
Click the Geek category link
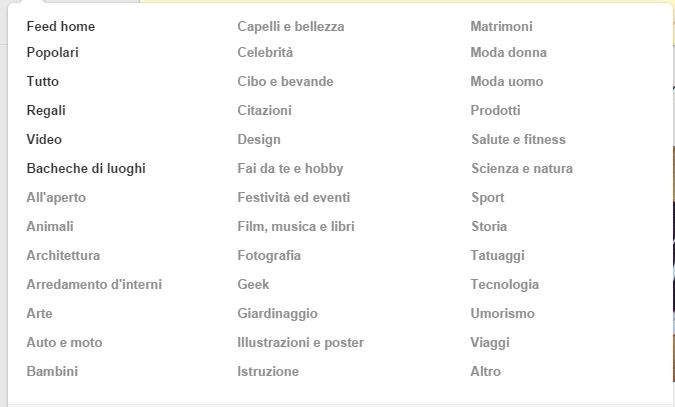(x=253, y=284)
